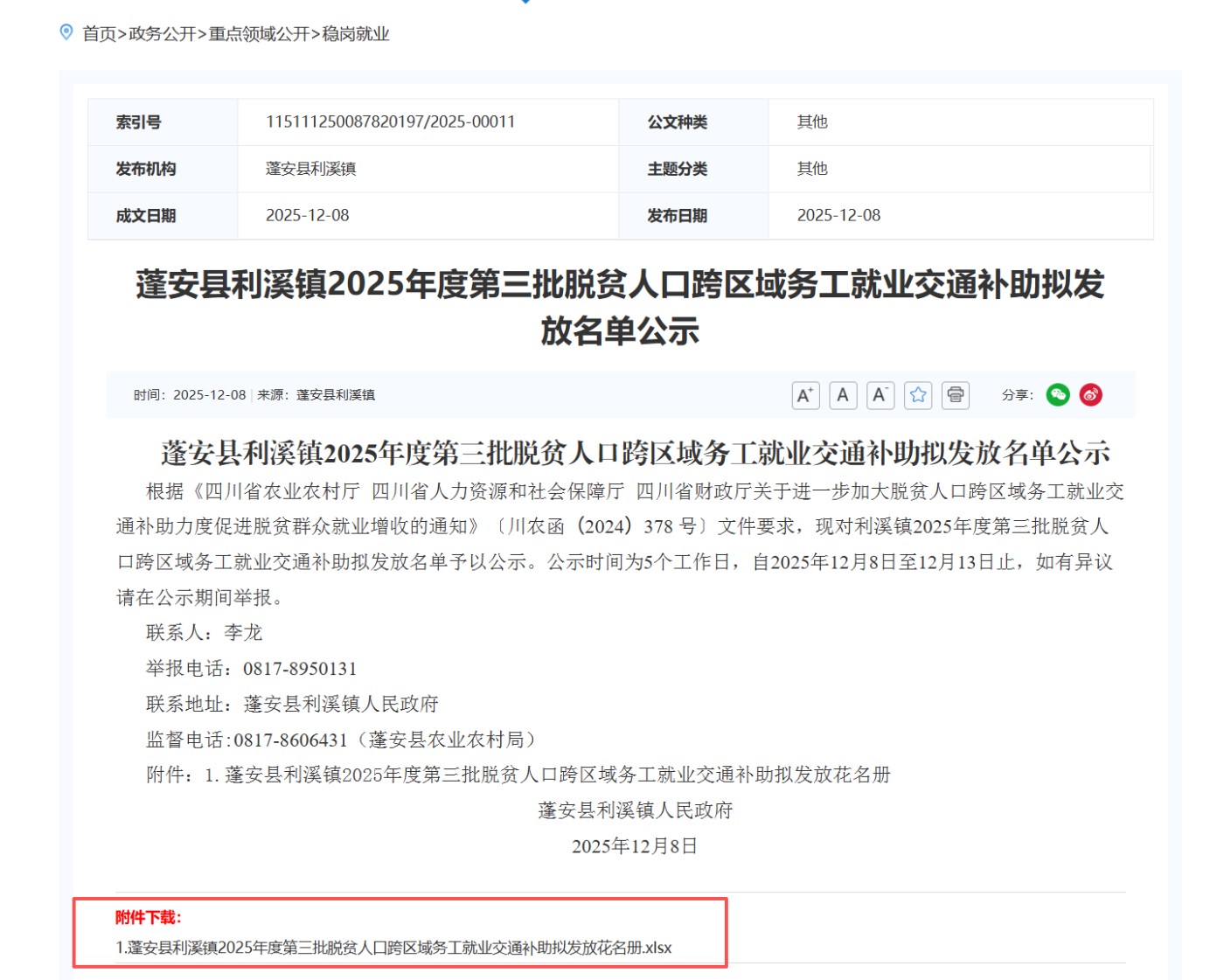Share the article via WeChat icon

(x=1058, y=395)
